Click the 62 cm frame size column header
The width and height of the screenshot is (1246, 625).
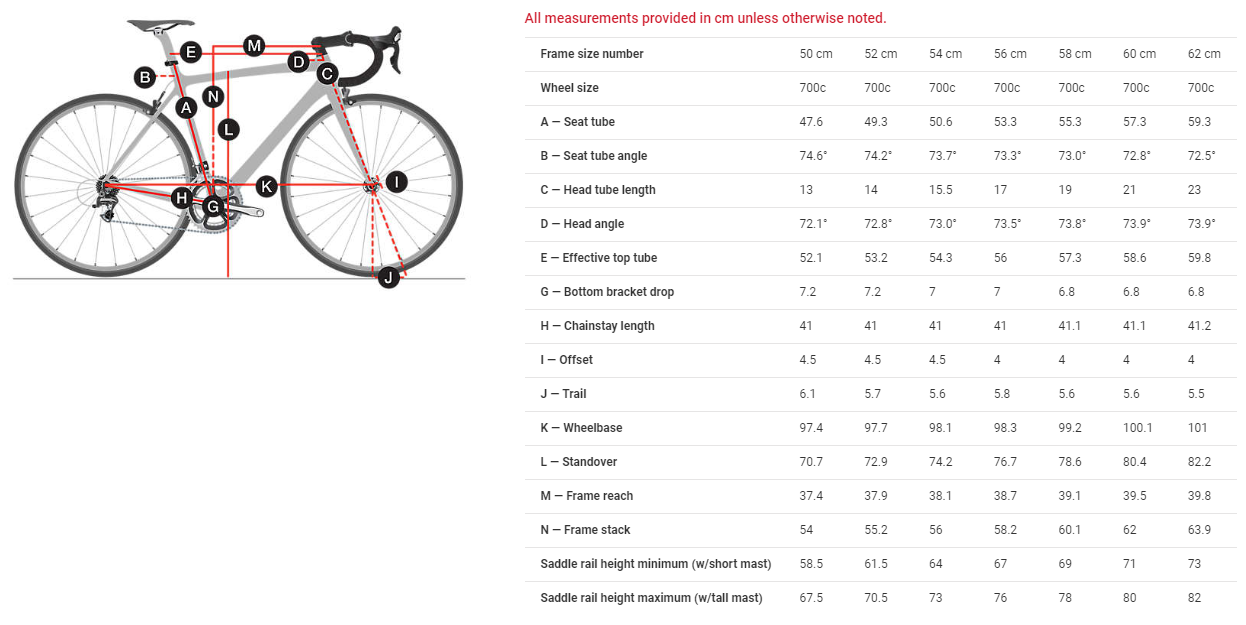(x=1203, y=54)
